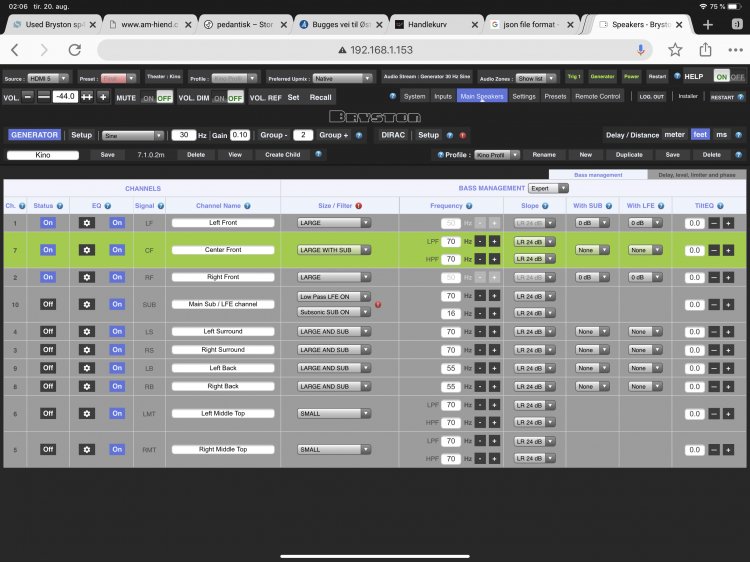Bookmark page using the star icon
750x562 pixels.
click(675, 49)
